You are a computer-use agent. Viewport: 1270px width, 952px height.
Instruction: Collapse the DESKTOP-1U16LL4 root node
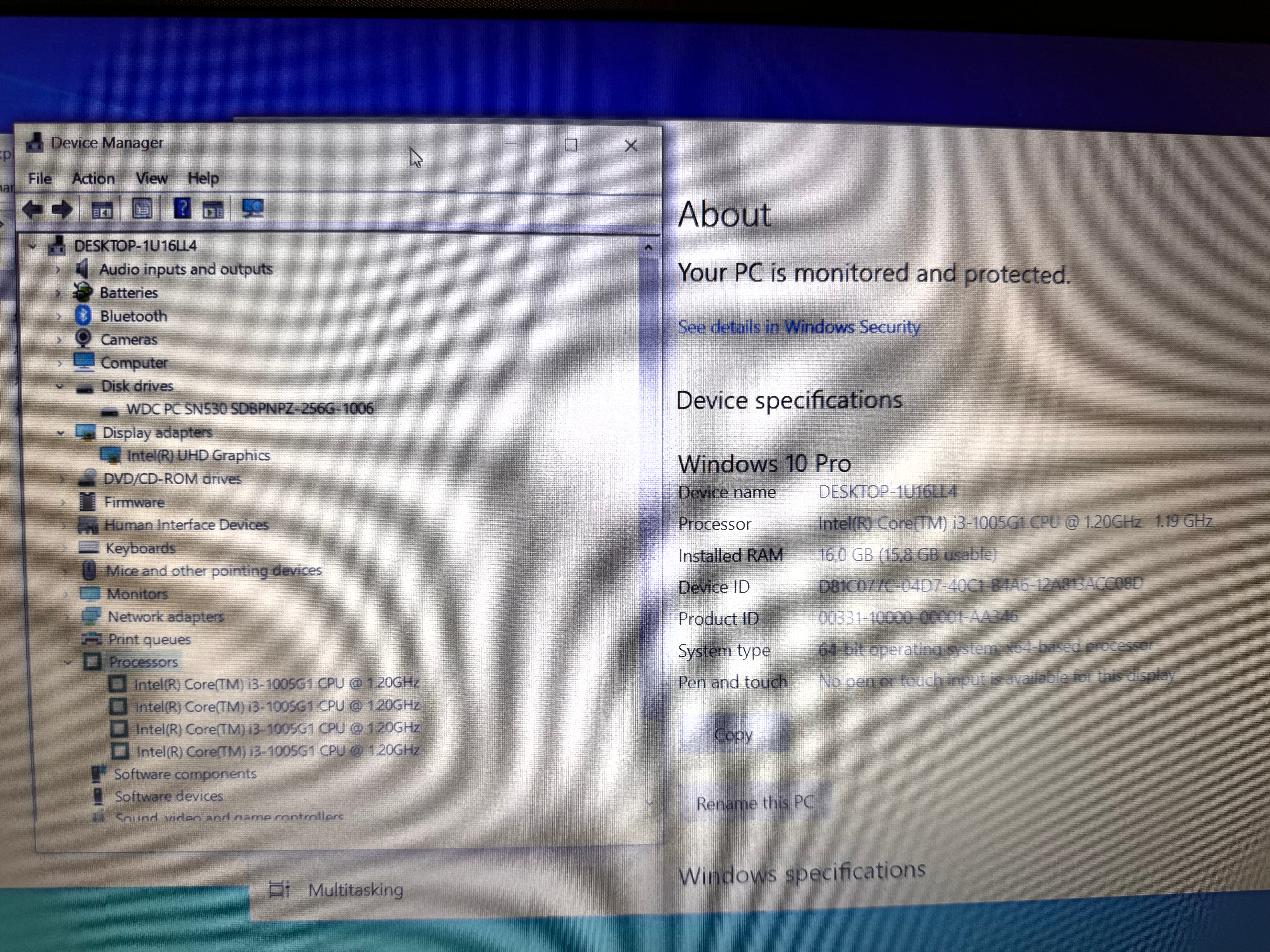click(x=32, y=247)
